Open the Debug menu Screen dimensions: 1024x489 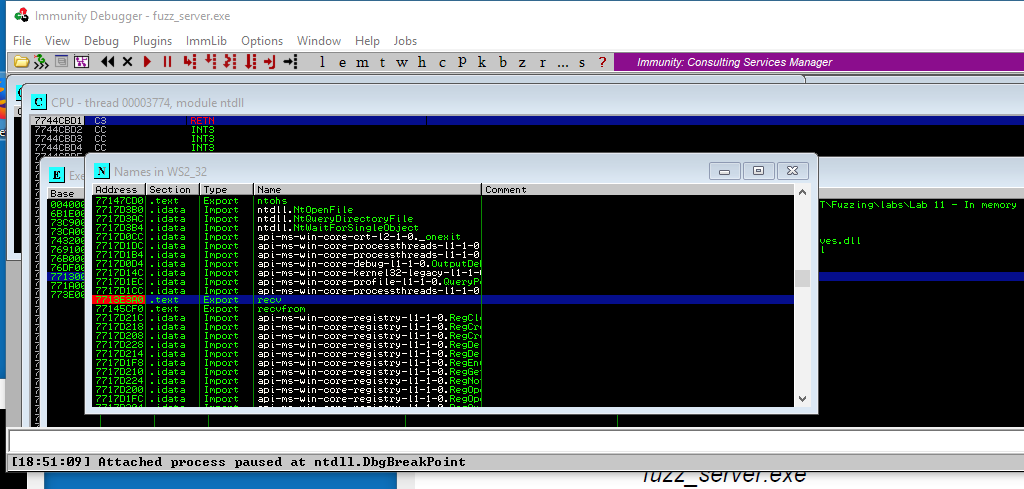(x=101, y=40)
